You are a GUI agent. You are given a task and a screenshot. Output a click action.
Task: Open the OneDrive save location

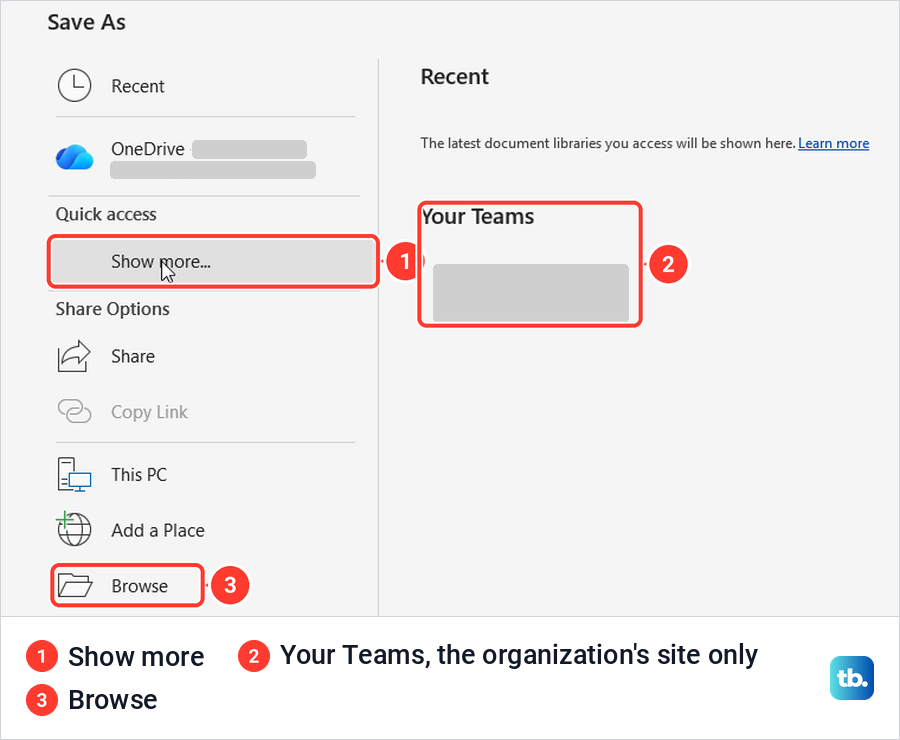pos(204,157)
